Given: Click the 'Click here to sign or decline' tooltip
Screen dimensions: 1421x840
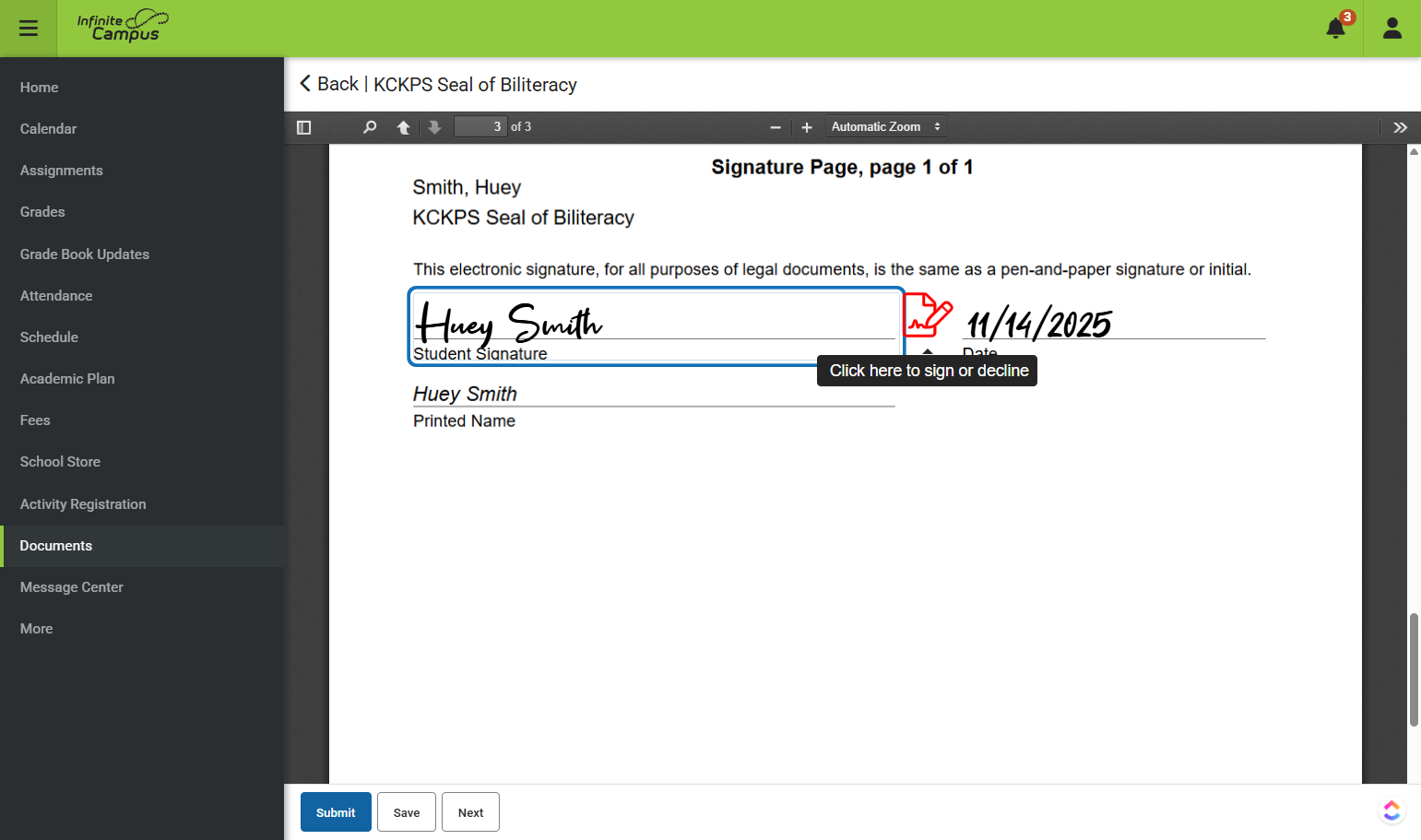Looking at the screenshot, I should [927, 371].
